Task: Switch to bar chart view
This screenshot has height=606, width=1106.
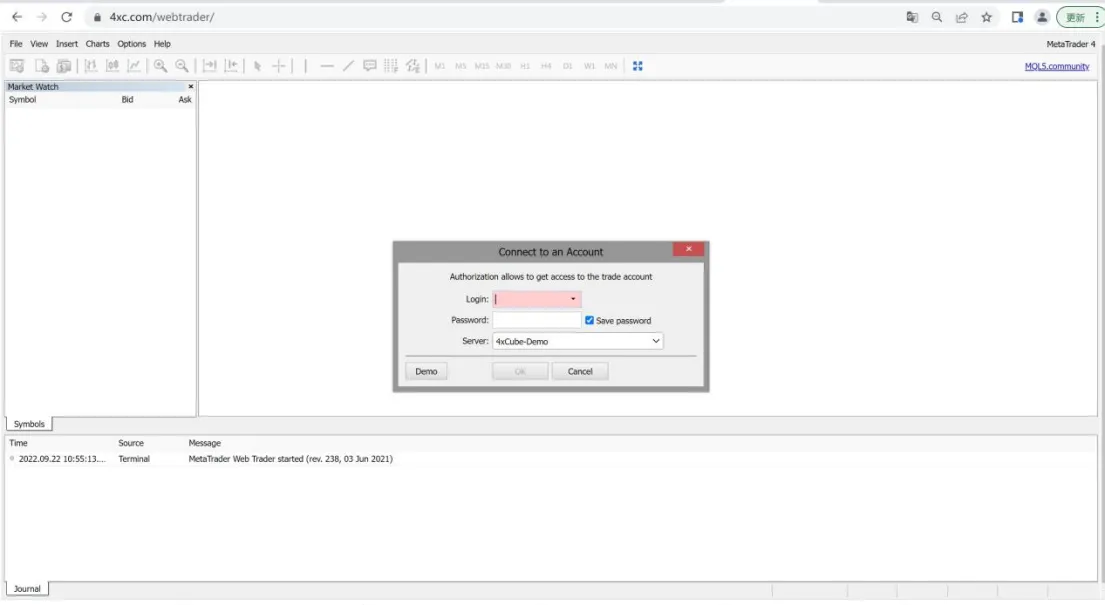Action: tap(91, 66)
